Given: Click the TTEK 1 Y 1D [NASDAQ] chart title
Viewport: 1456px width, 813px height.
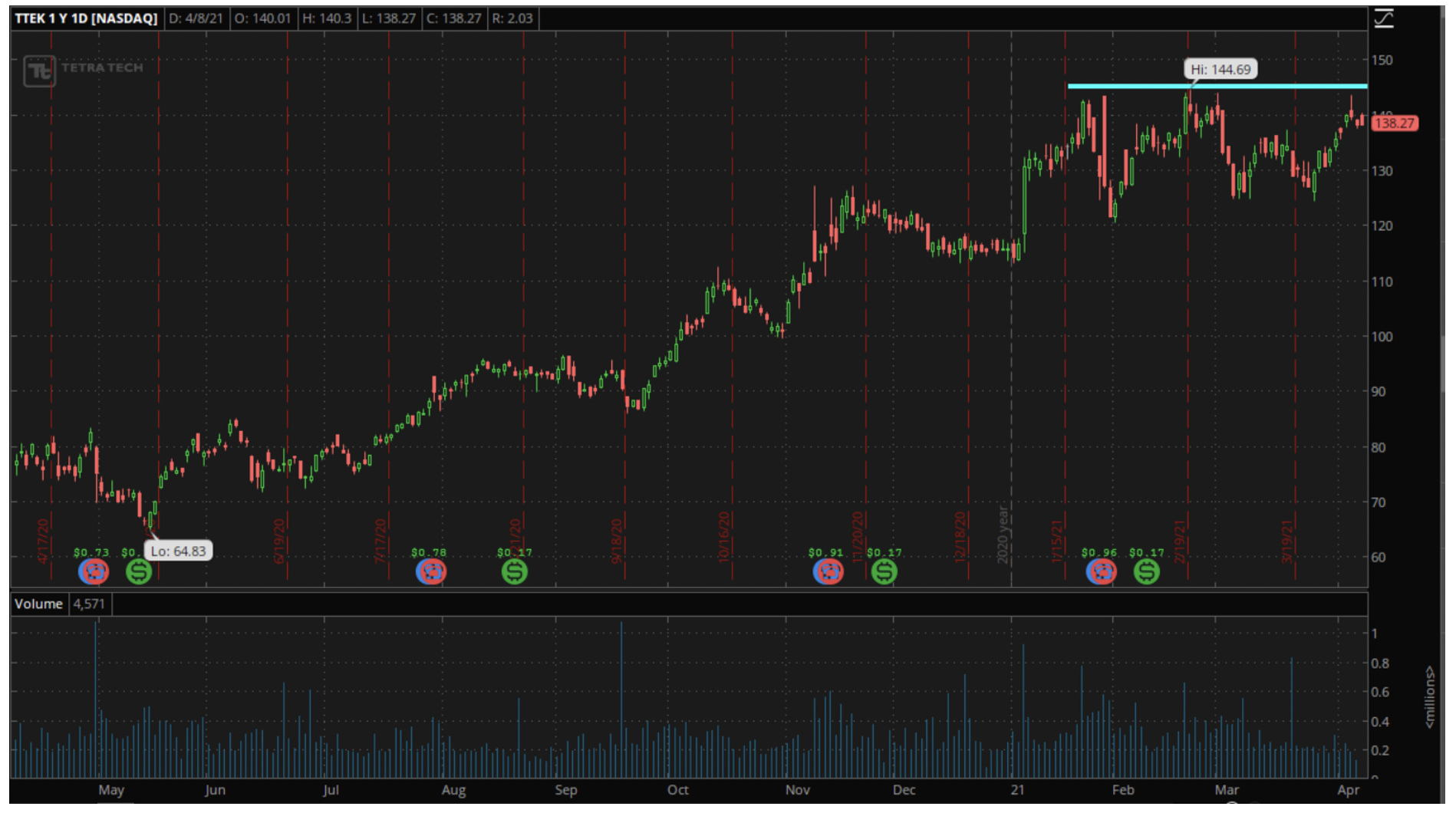Looking at the screenshot, I should coord(86,18).
